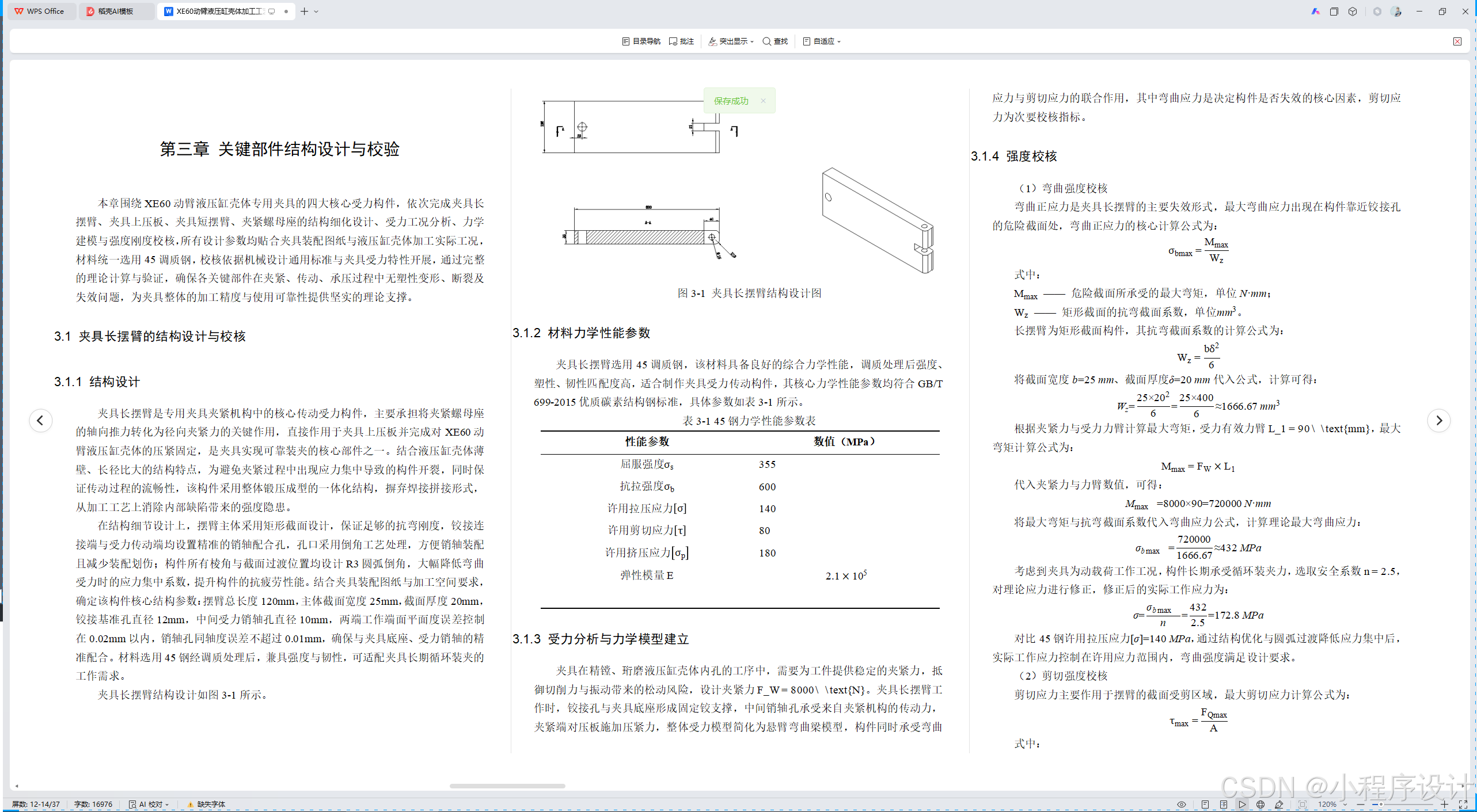This screenshot has width=1477, height=812.
Task: Click the 字数 16976 word count
Action: click(x=93, y=804)
